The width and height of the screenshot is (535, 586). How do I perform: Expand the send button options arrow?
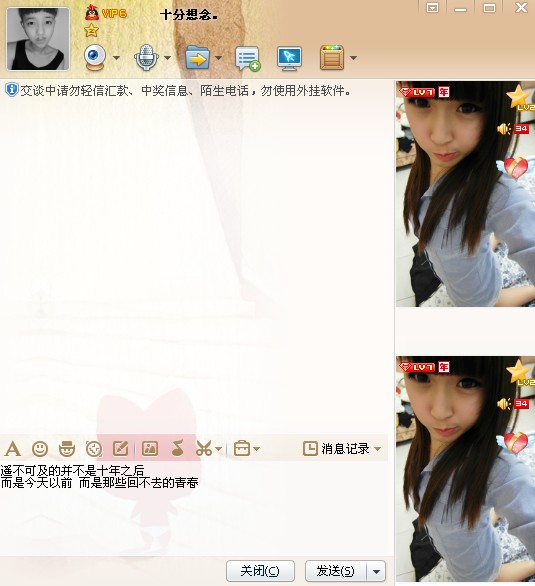pos(376,571)
